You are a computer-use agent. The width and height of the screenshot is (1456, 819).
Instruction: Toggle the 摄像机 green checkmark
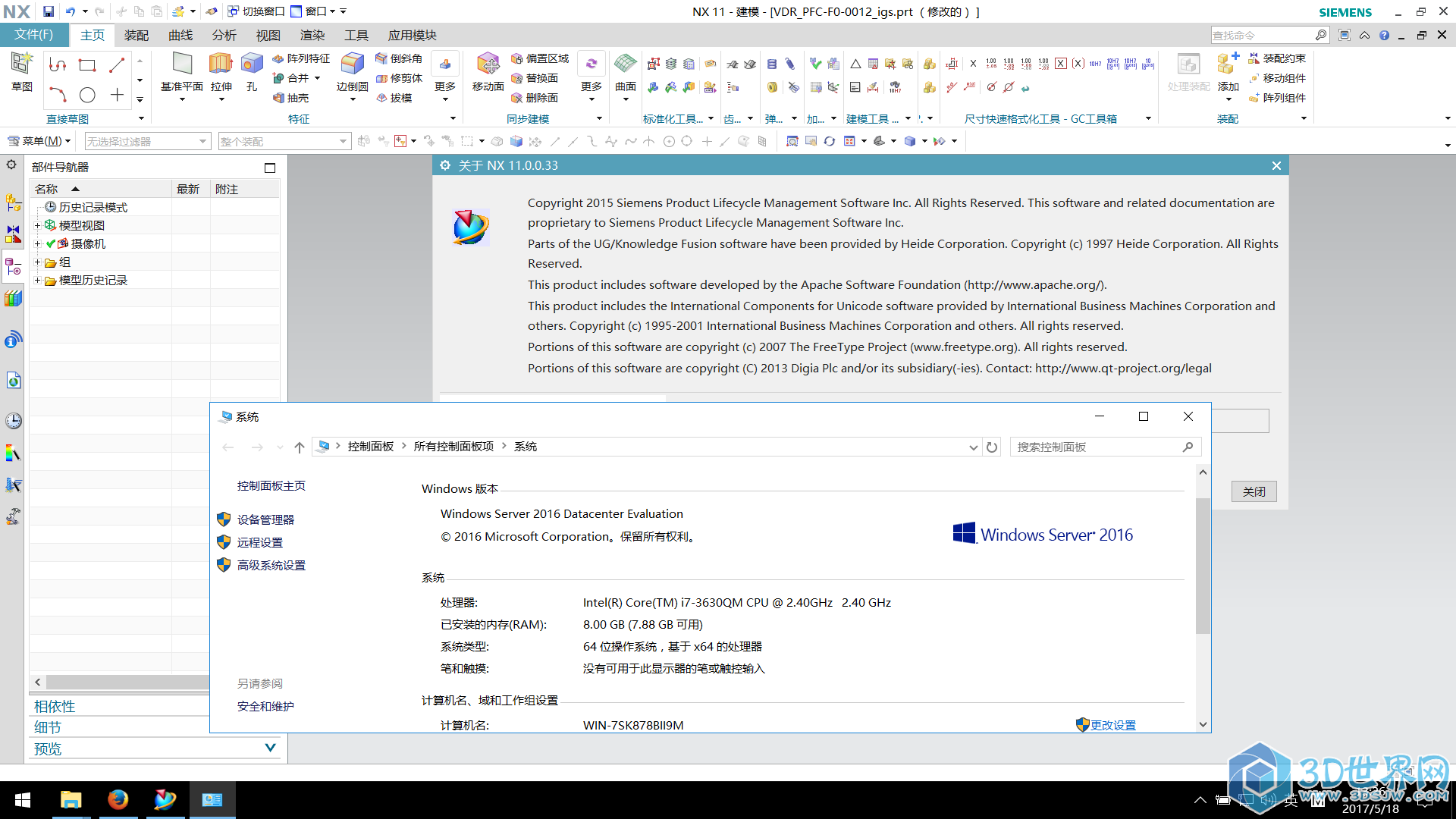click(51, 243)
